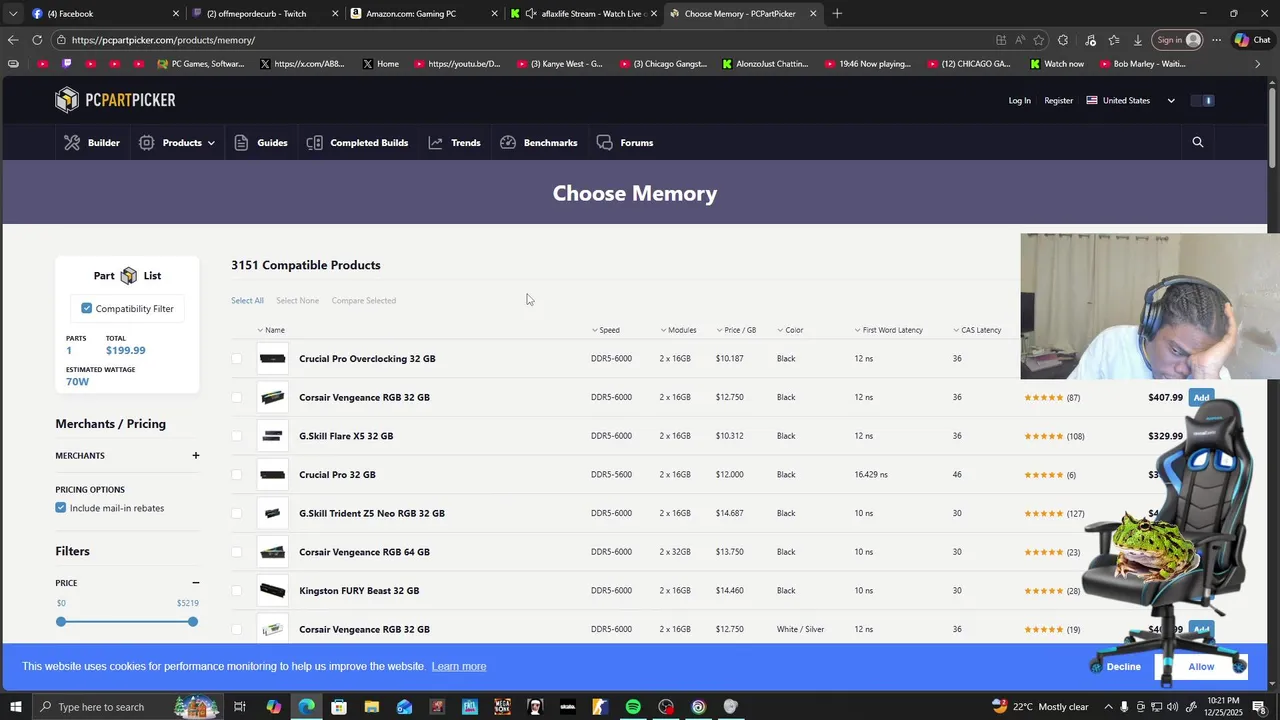Click the Windows Start button
This screenshot has height=720, width=1280.
pos(15,707)
